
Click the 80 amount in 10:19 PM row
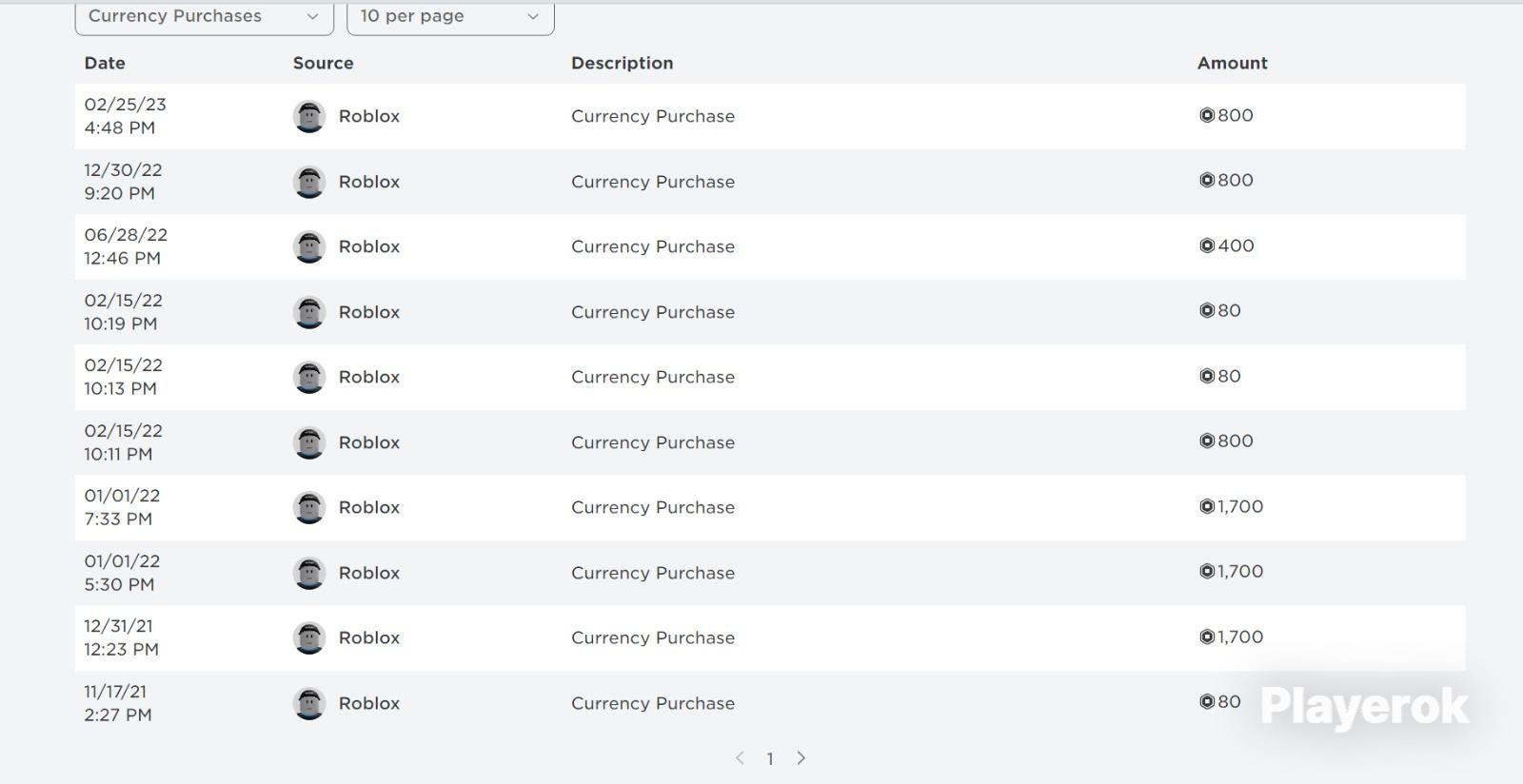coord(1229,310)
